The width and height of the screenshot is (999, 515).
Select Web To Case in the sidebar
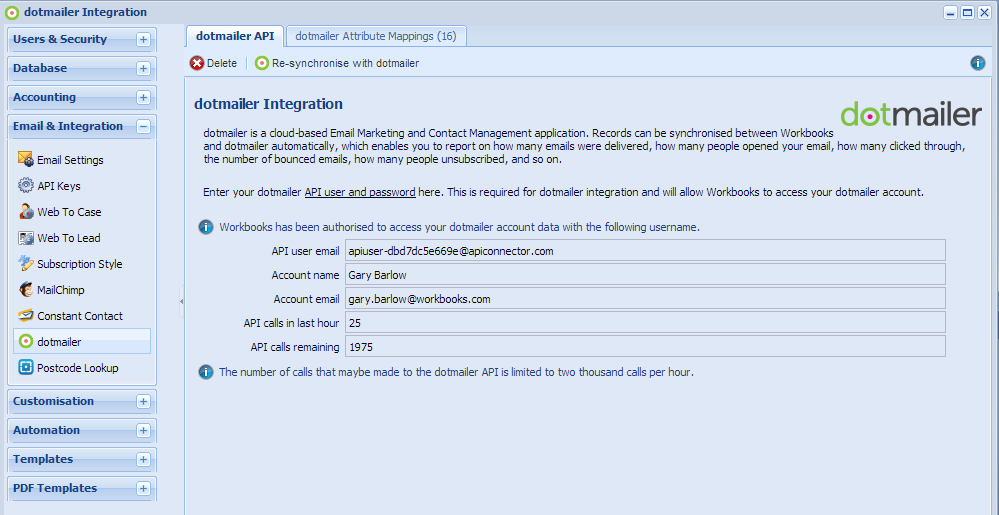[x=69, y=212]
